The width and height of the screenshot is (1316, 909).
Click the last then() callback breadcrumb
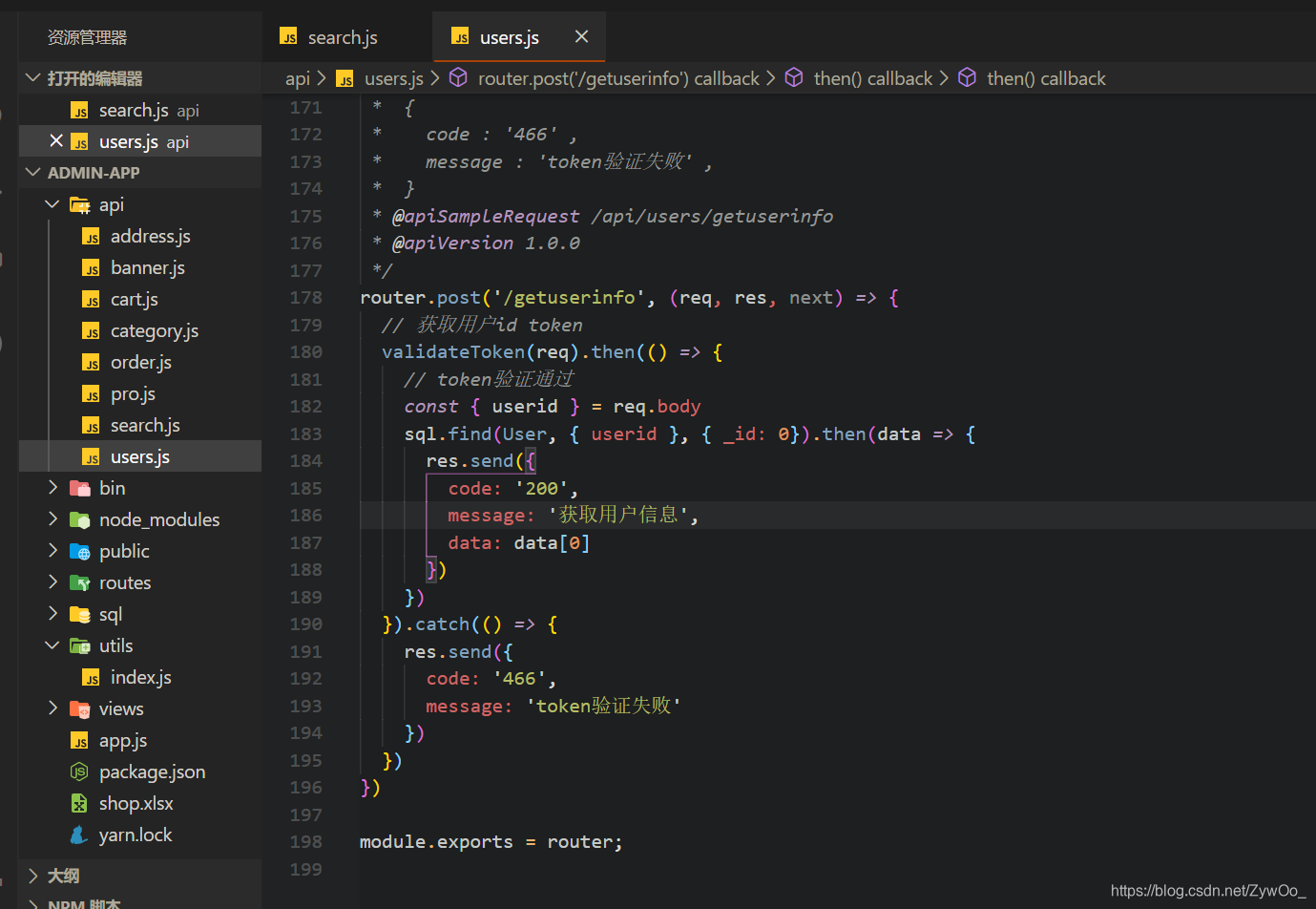tap(1046, 78)
